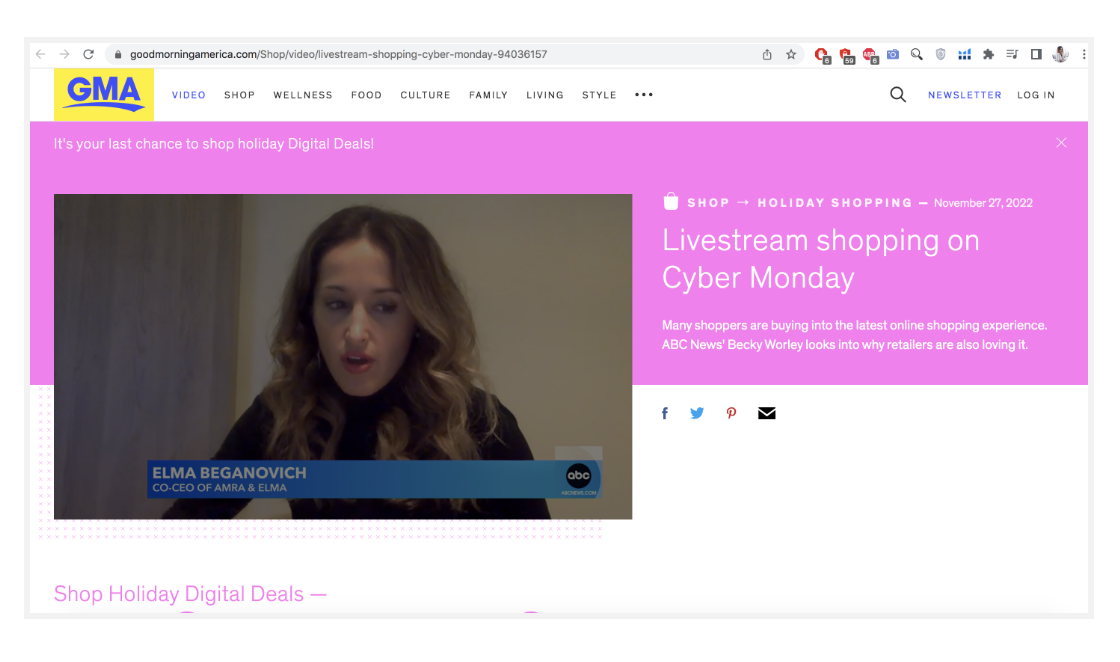Toggle the browser side panel icon
Image resolution: width=1120 pixels, height=662 pixels.
click(x=1036, y=54)
